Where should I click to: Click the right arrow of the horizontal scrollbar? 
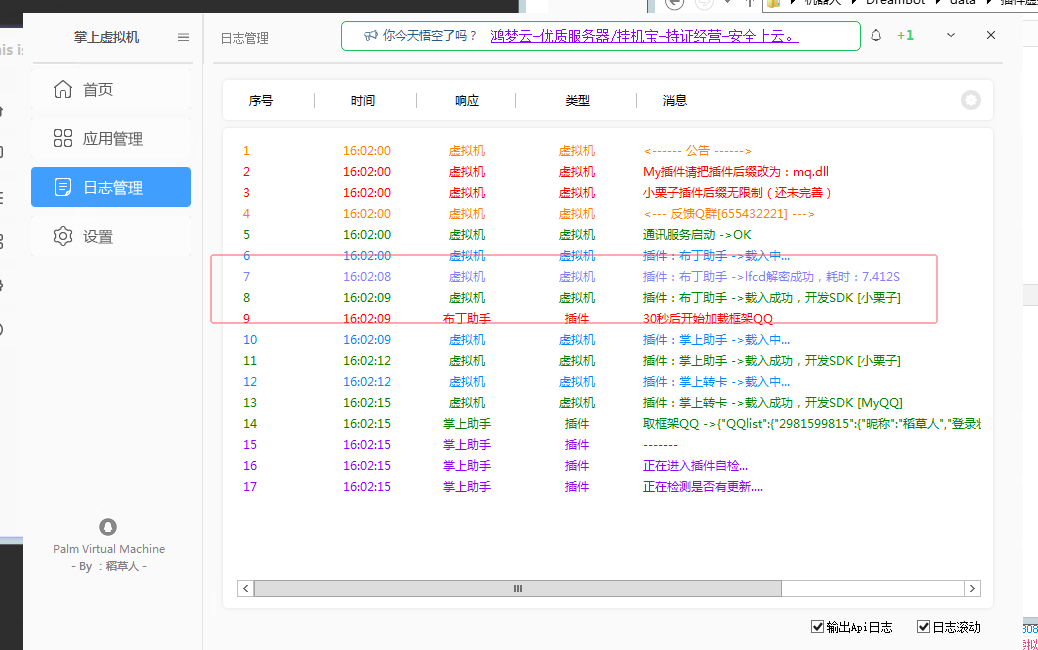(972, 588)
